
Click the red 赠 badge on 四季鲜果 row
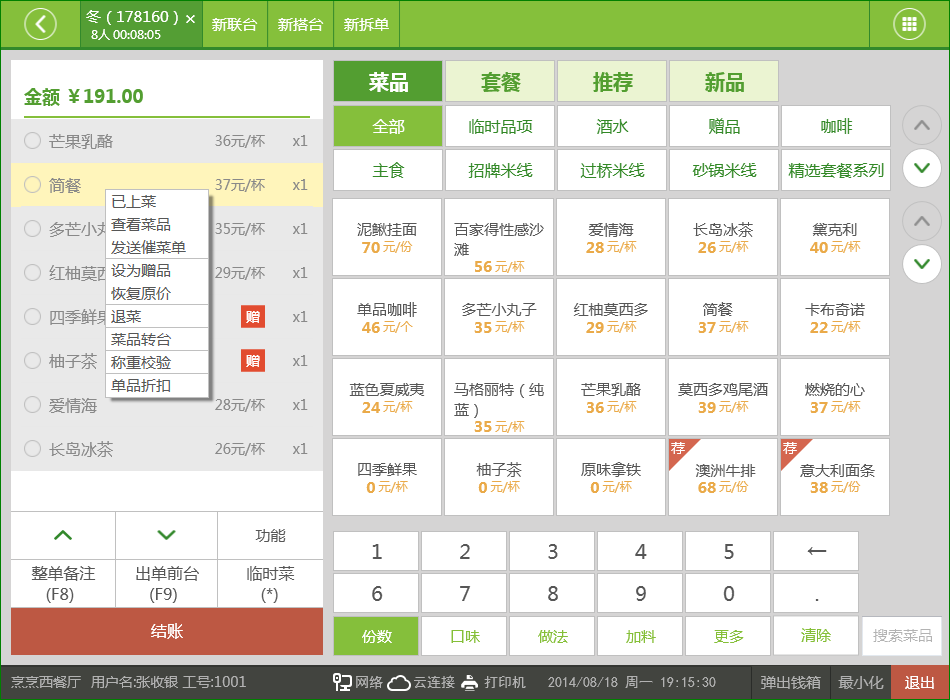(x=253, y=316)
